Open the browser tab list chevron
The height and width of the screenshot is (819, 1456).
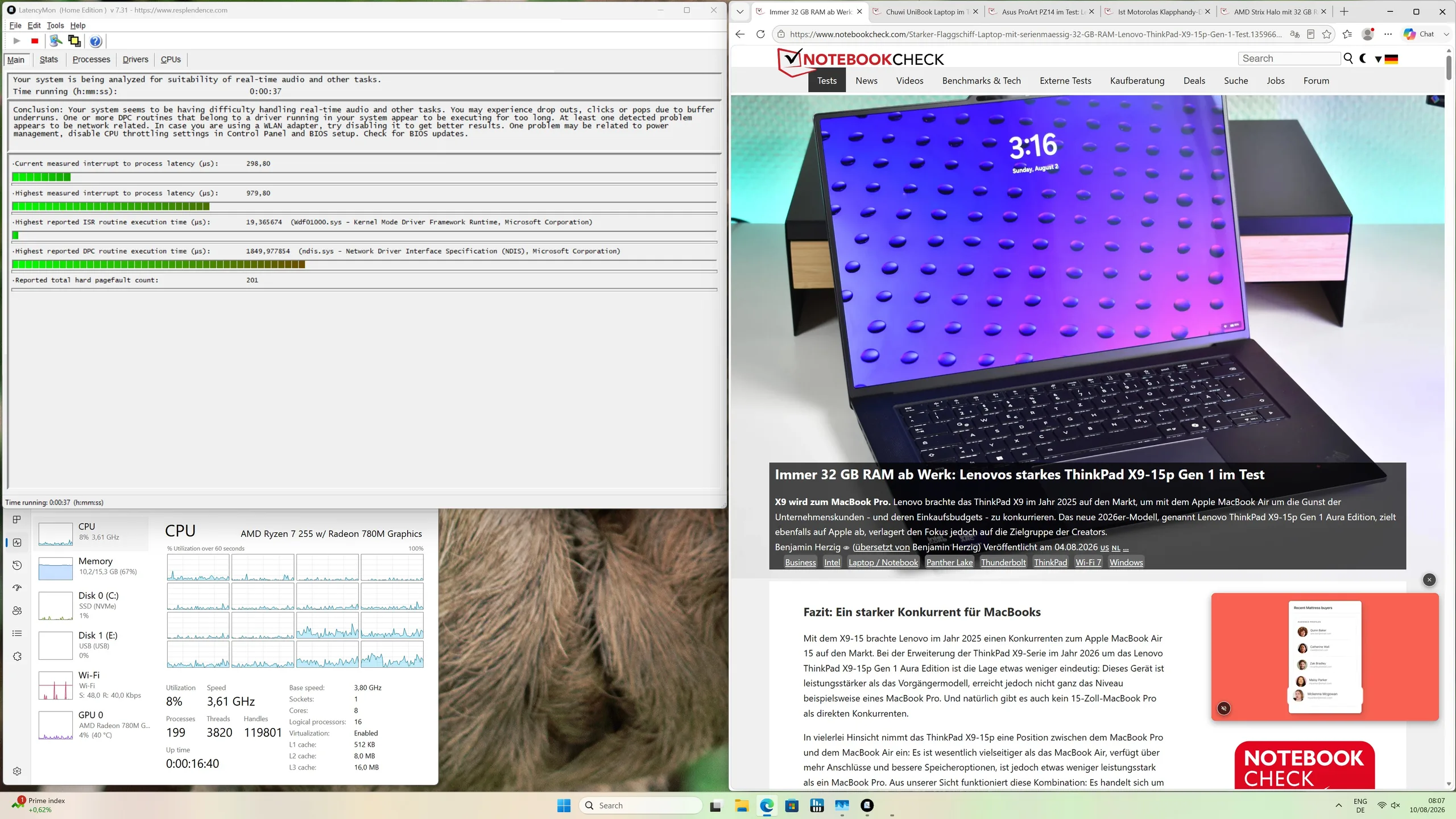pyautogui.click(x=740, y=11)
